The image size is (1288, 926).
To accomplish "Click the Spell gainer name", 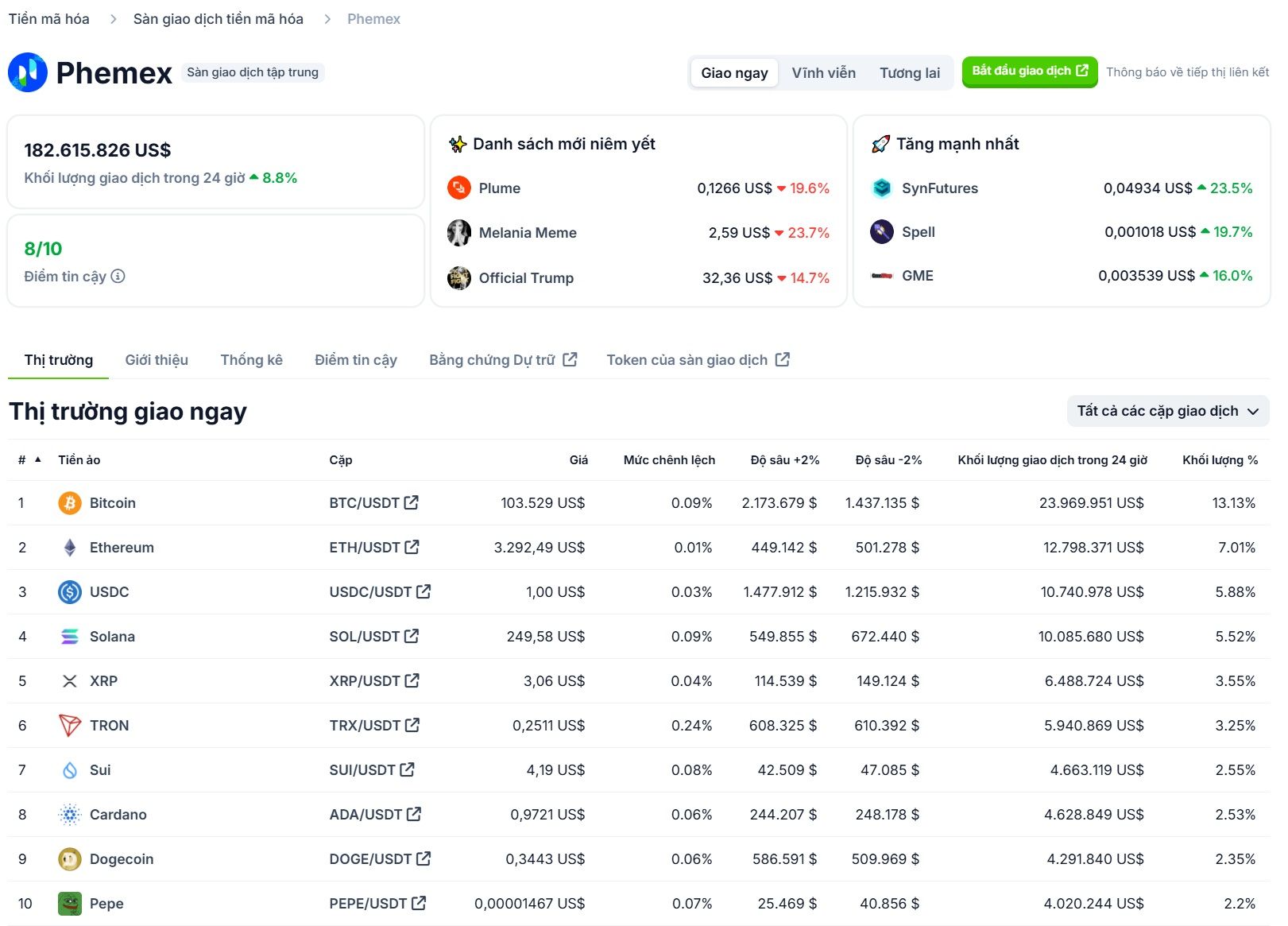I will coord(919,232).
